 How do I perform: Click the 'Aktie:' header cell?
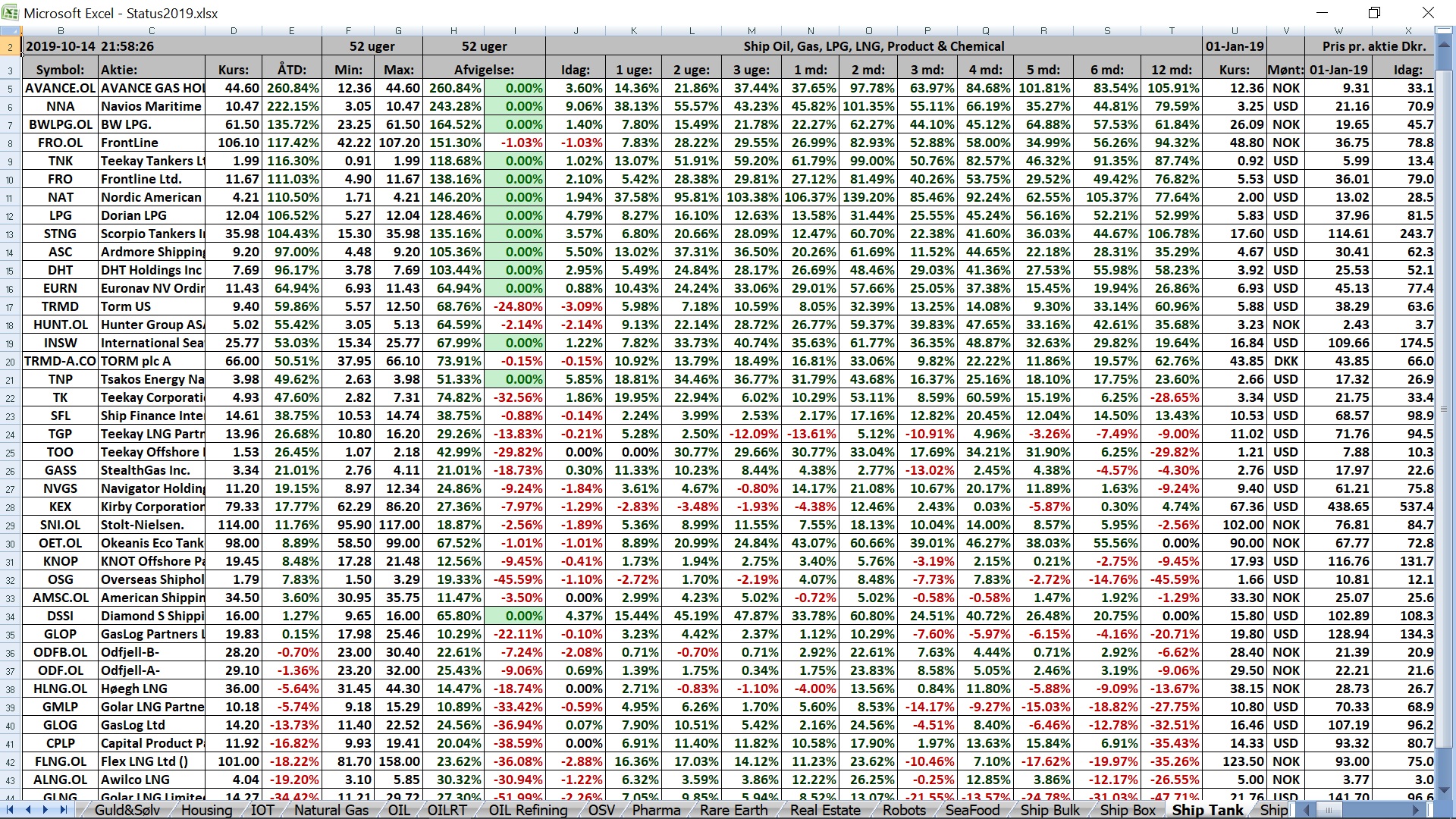coord(152,70)
